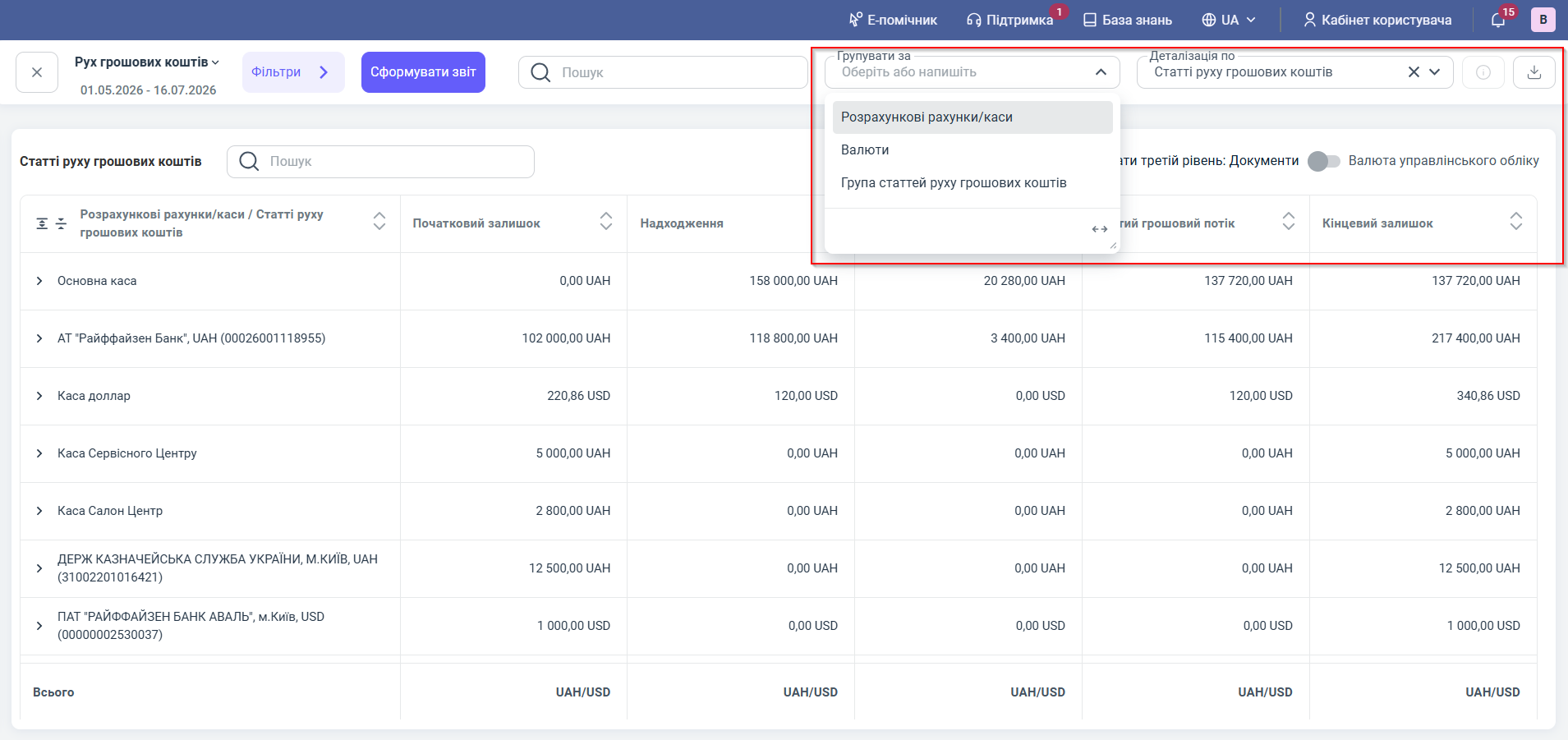Viewport: 1568px width, 740px height.
Task: Open Підтримка support link
Action: pos(1010,20)
